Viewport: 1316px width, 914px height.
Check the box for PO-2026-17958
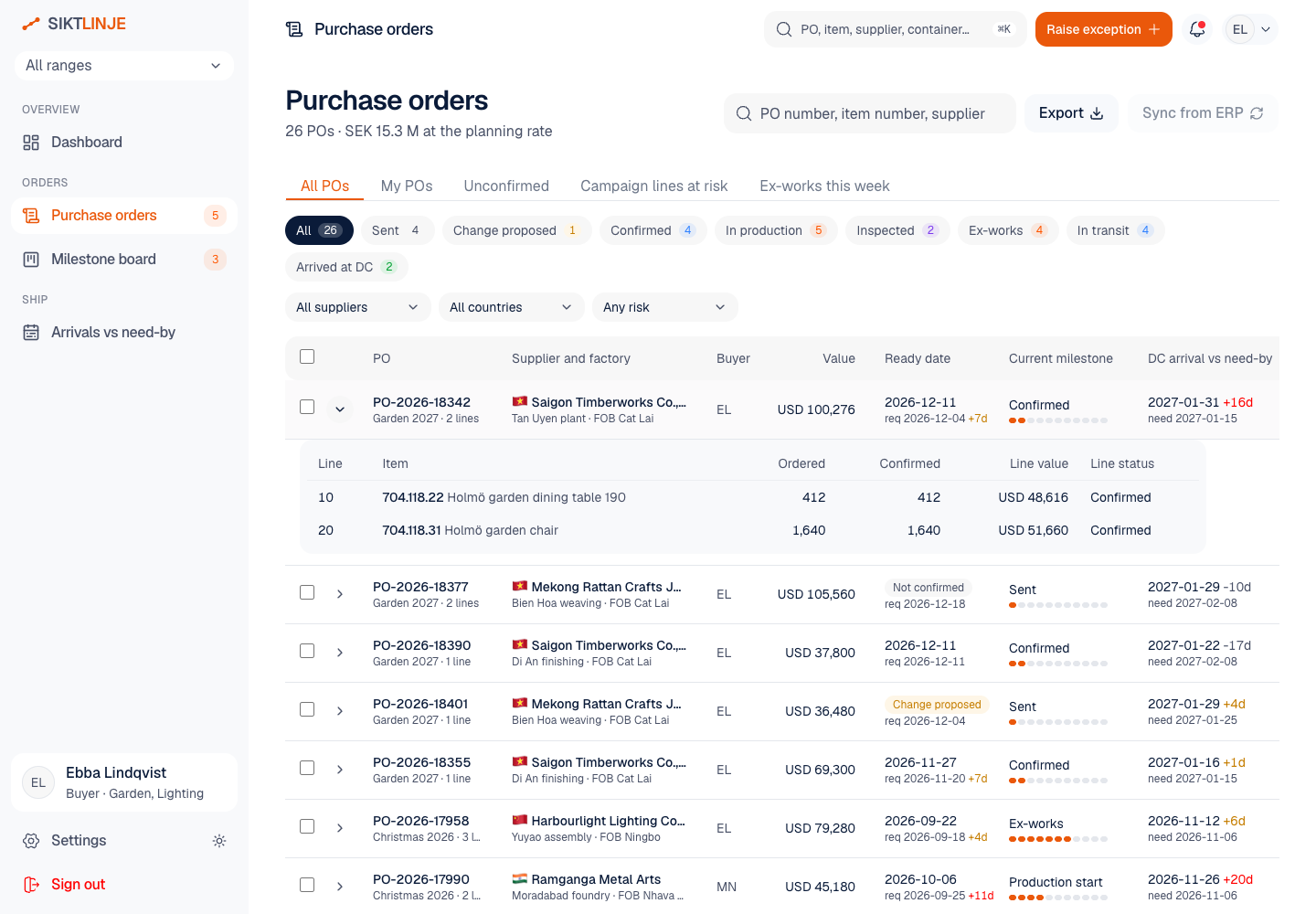[307, 826]
